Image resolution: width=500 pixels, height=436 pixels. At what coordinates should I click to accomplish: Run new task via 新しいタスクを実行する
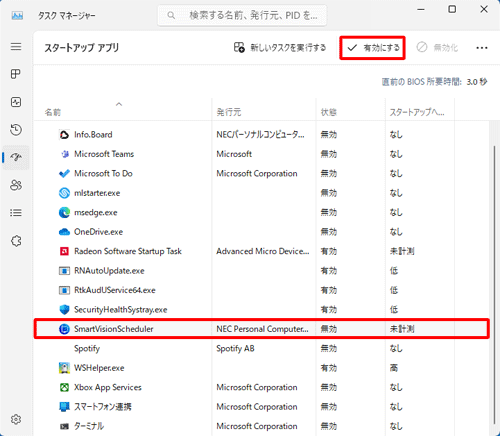pos(279,48)
